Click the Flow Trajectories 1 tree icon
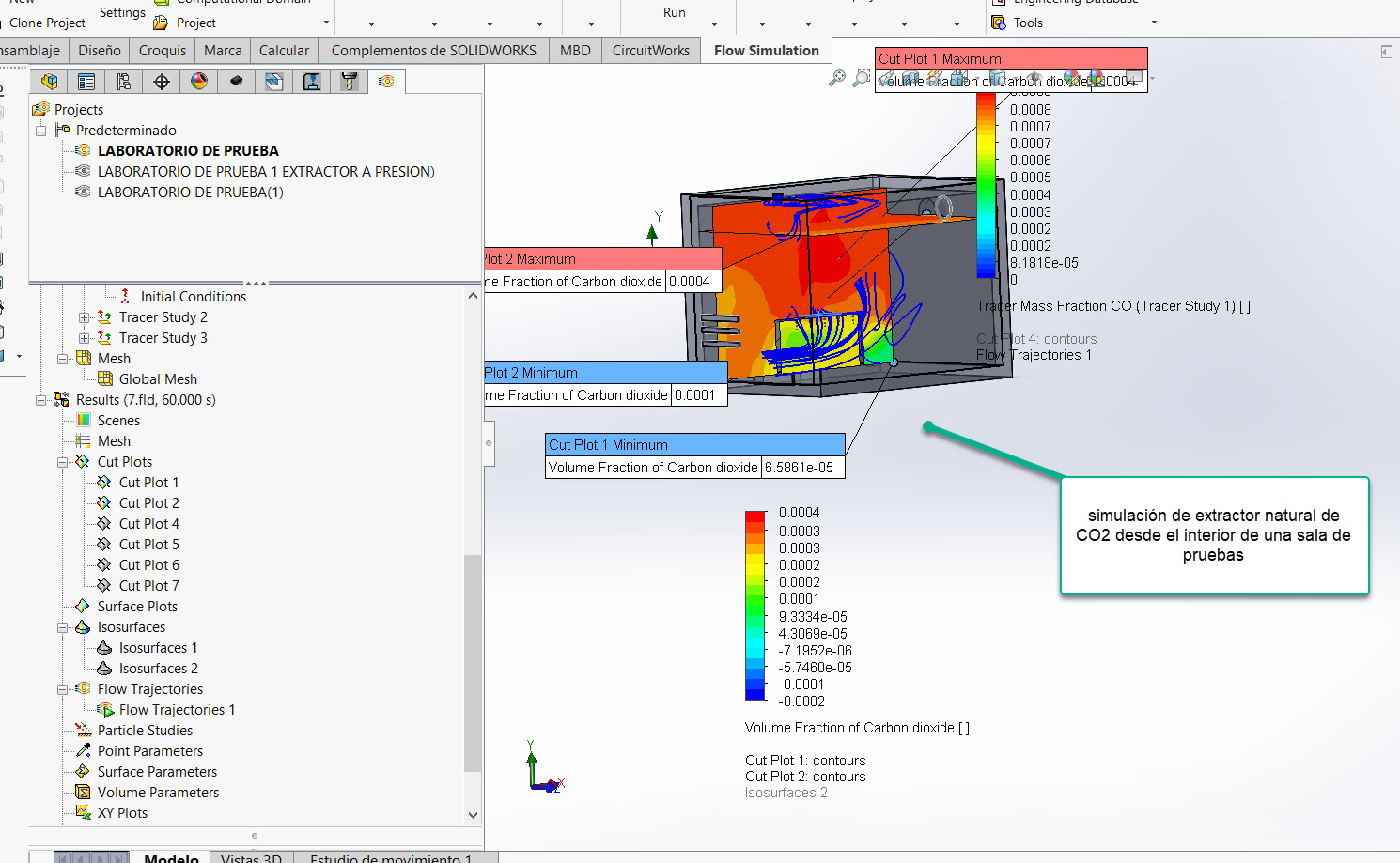The width and height of the screenshot is (1400, 863). click(x=105, y=710)
